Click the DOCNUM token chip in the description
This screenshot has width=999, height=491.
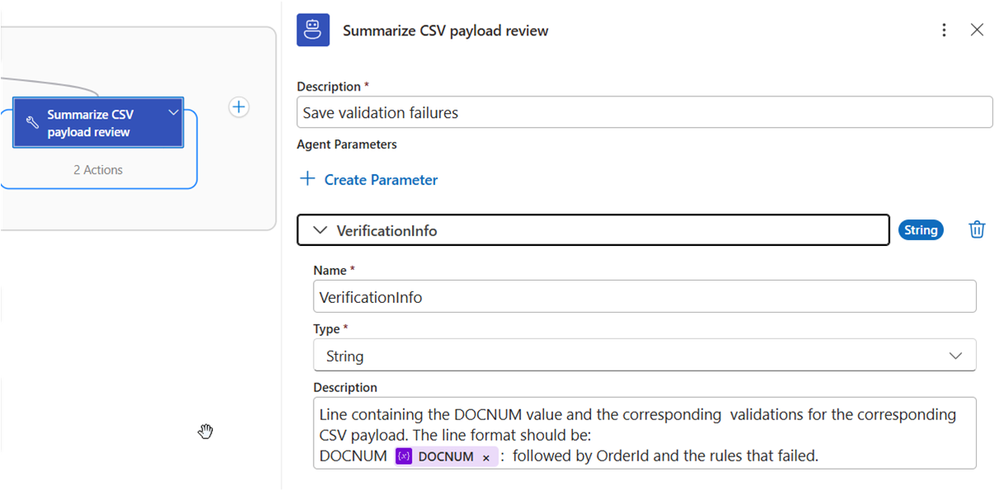pos(446,457)
